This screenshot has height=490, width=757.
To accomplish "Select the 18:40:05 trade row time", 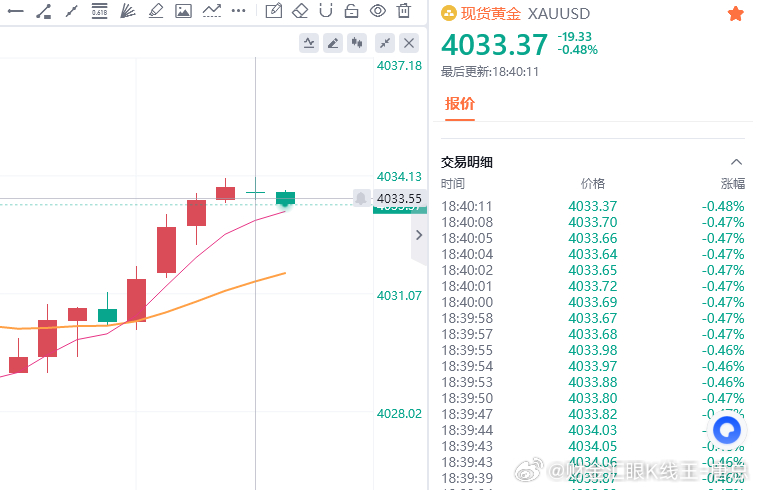I will (x=467, y=238).
